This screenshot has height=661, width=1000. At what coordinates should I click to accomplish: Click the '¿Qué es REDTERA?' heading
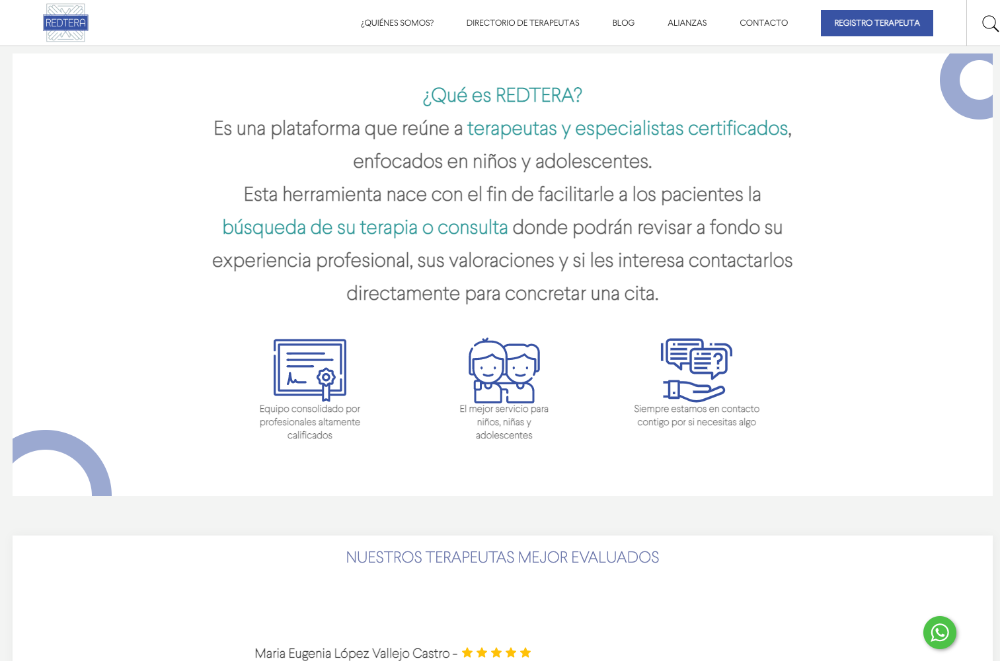pyautogui.click(x=502, y=95)
